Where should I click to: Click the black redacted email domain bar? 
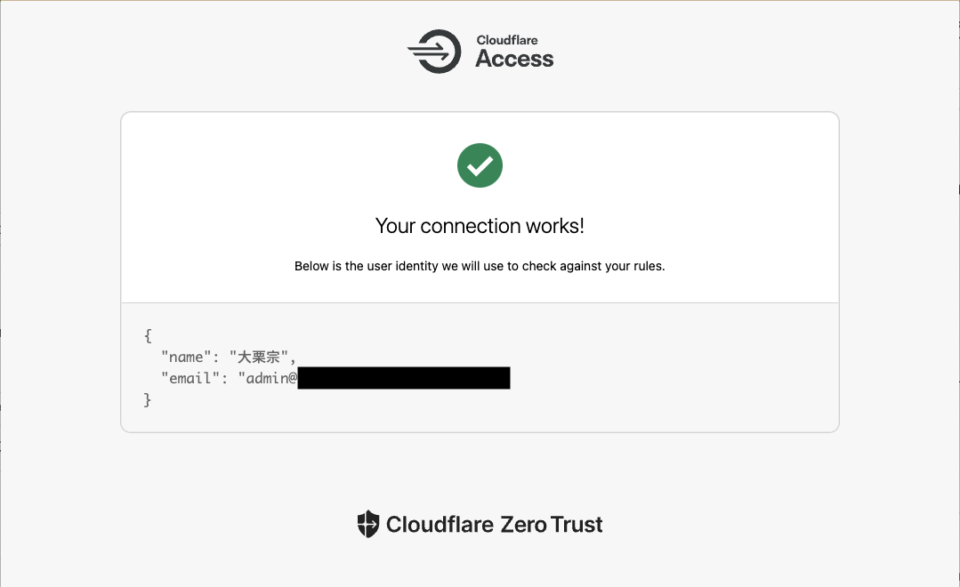(403, 378)
